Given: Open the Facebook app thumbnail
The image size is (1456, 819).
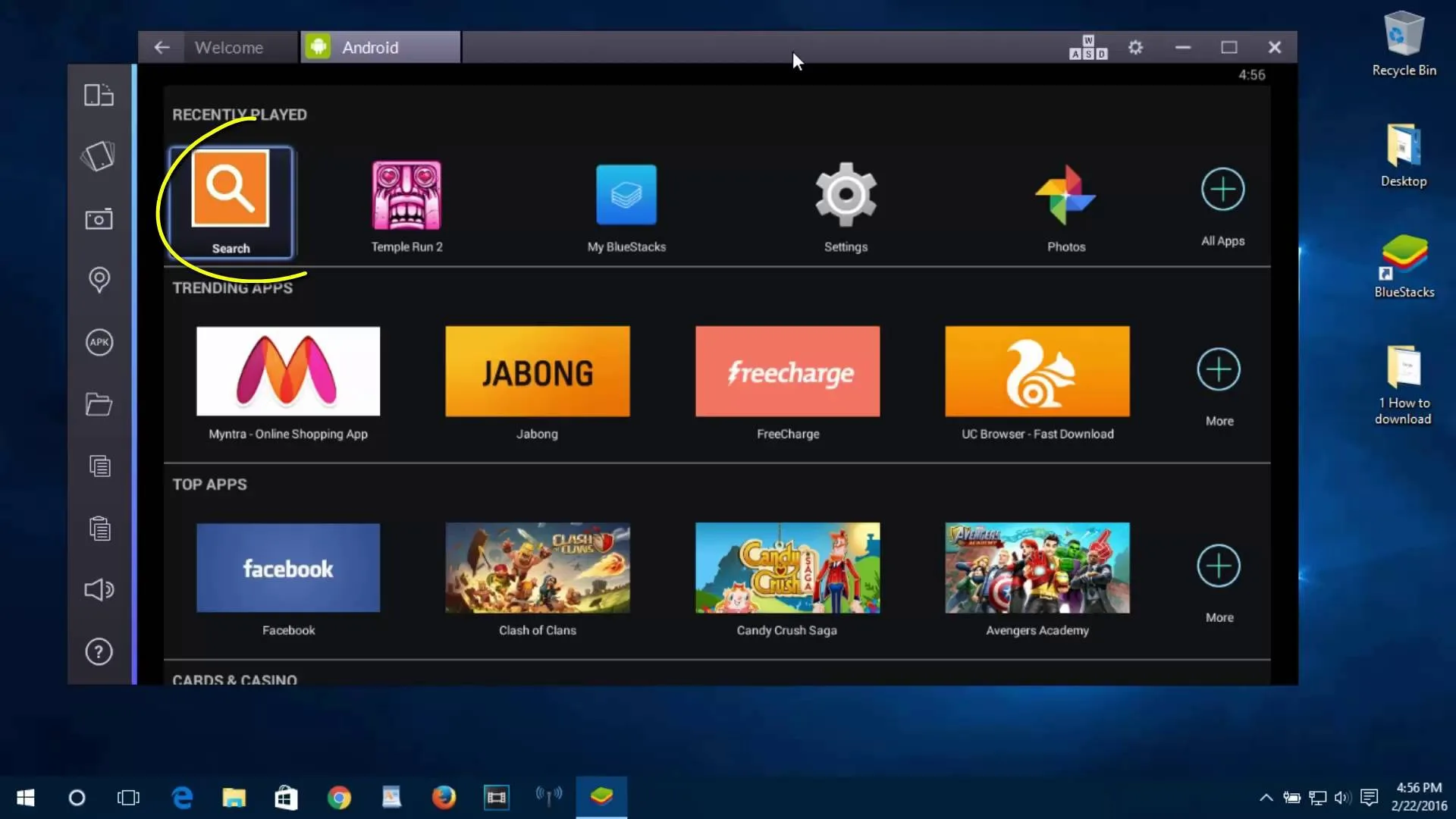Looking at the screenshot, I should tap(288, 567).
